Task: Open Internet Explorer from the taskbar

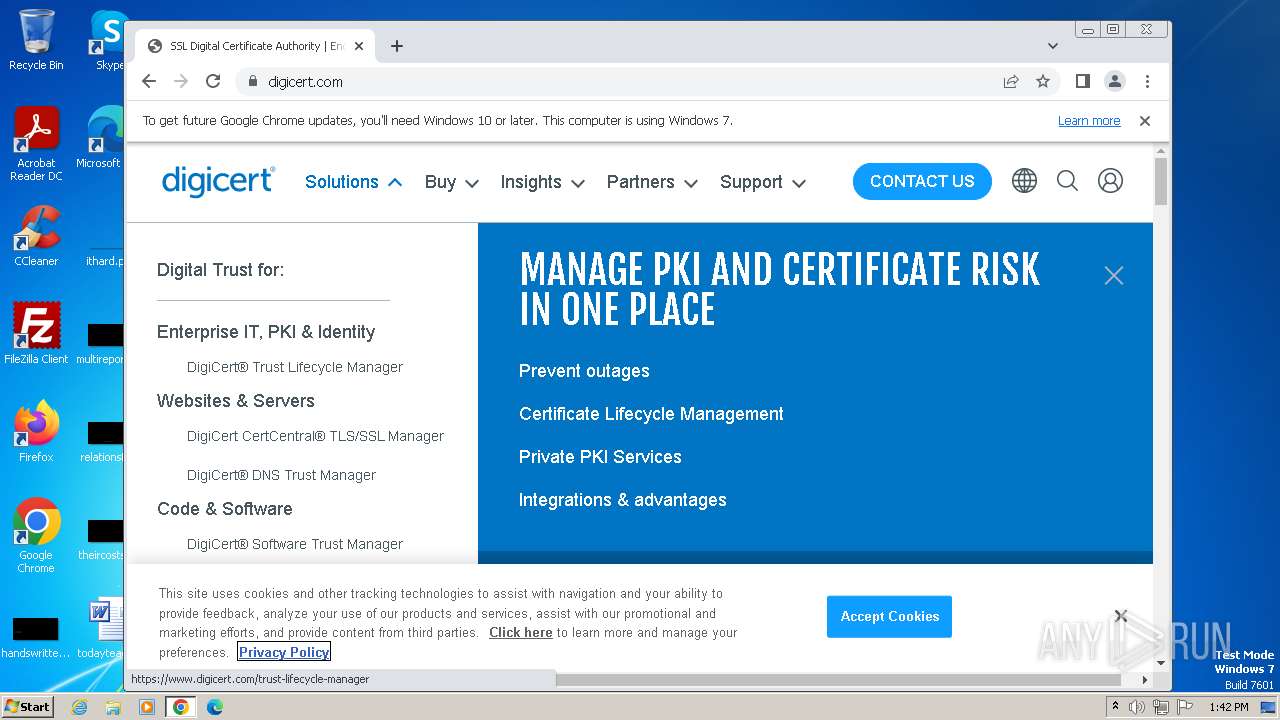Action: pyautogui.click(x=79, y=707)
